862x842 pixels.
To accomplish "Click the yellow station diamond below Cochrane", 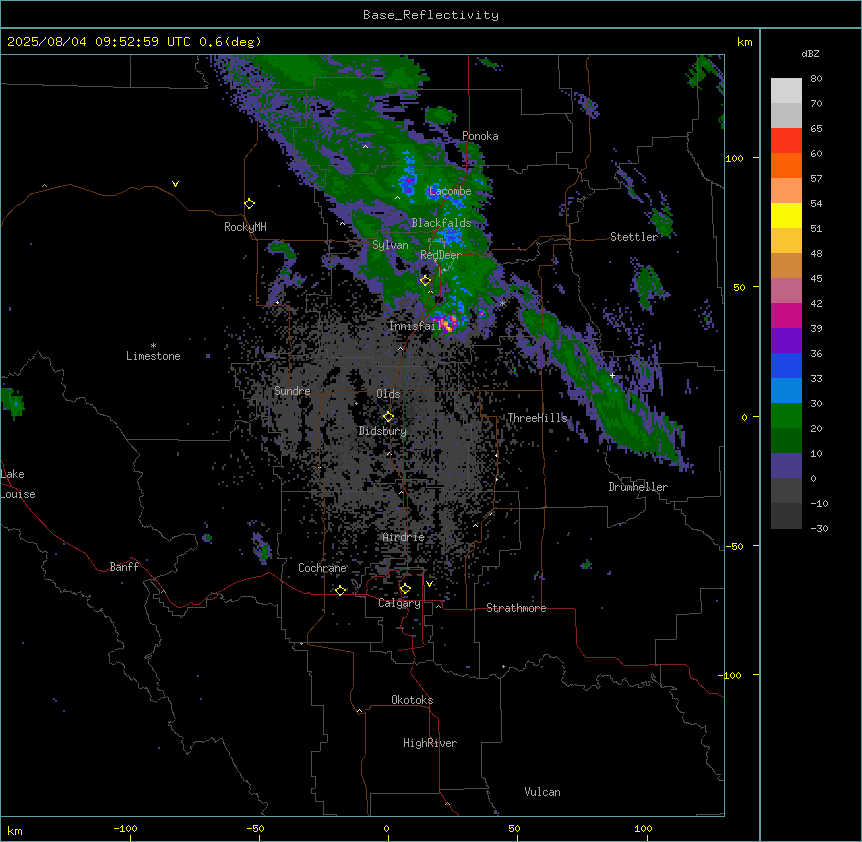I will pos(340,590).
